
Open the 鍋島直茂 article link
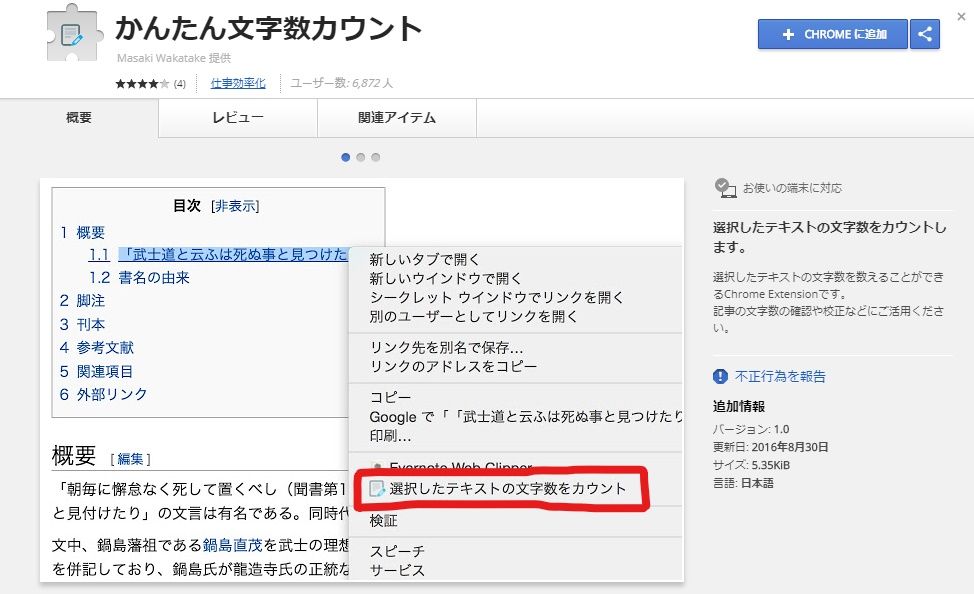(232, 546)
